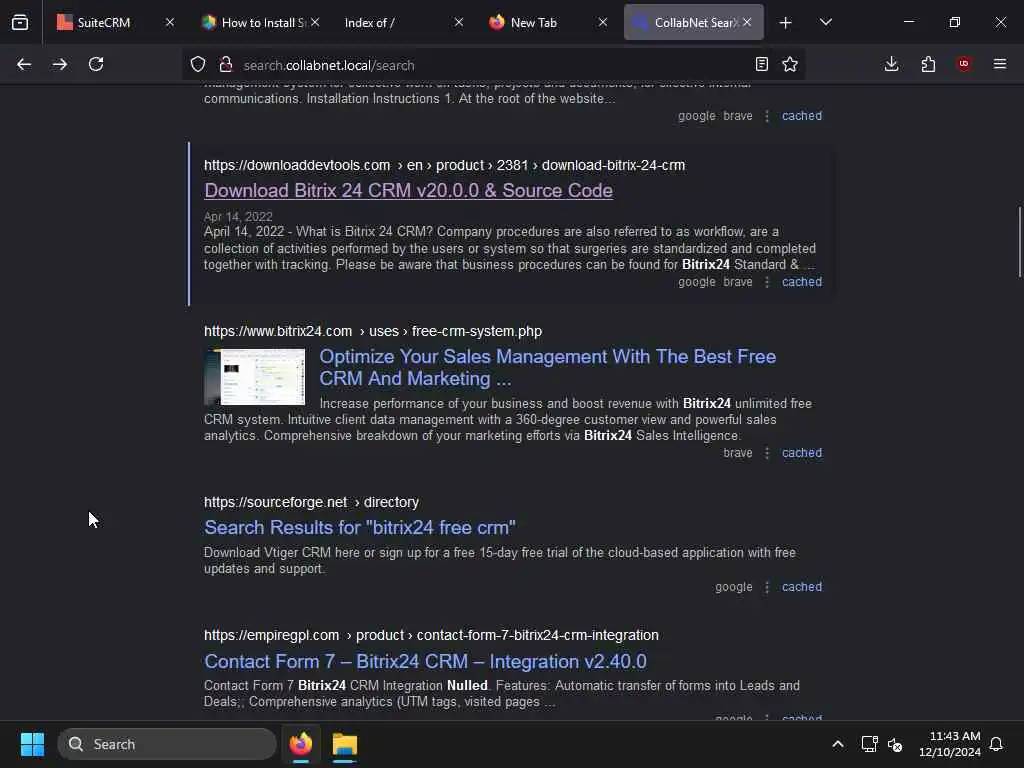Close the SuiteCRM tab
1024x768 pixels.
click(170, 22)
